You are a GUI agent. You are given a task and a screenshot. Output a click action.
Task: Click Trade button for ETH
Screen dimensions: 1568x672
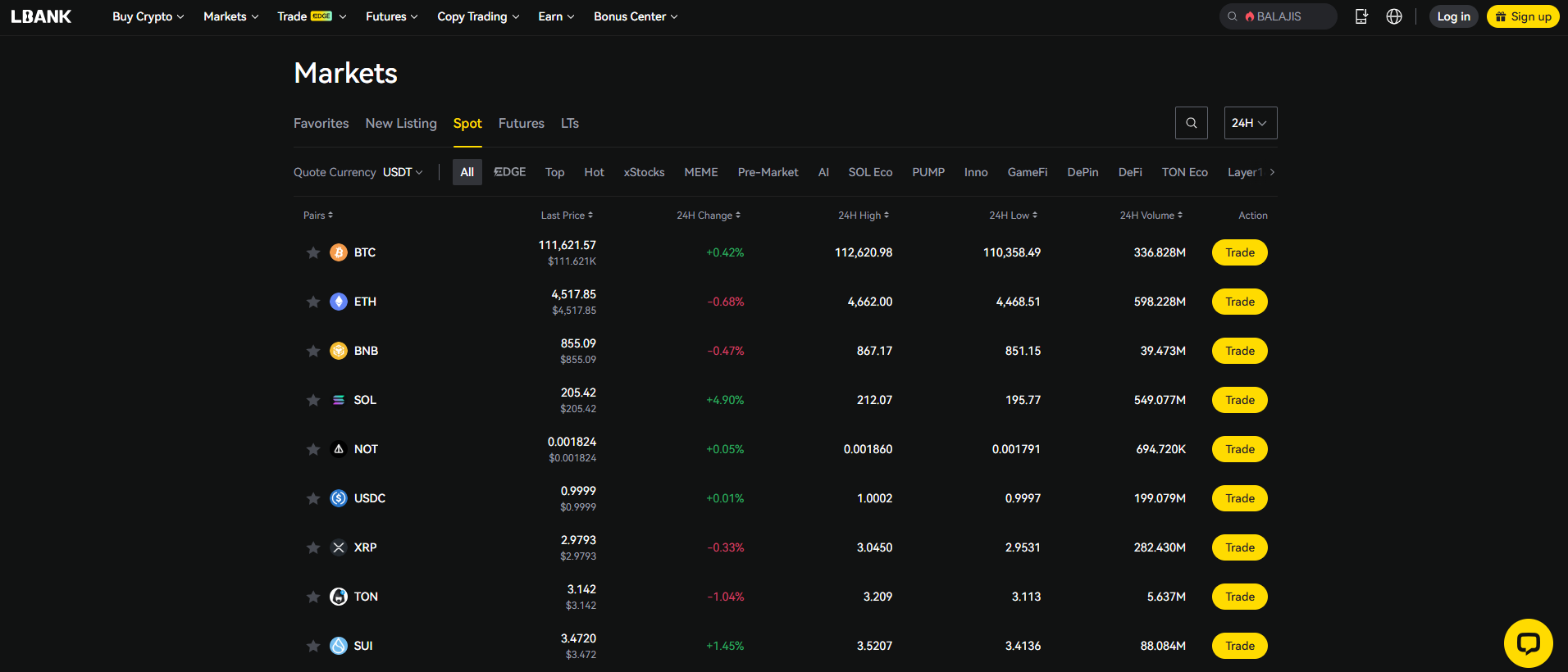1240,302
